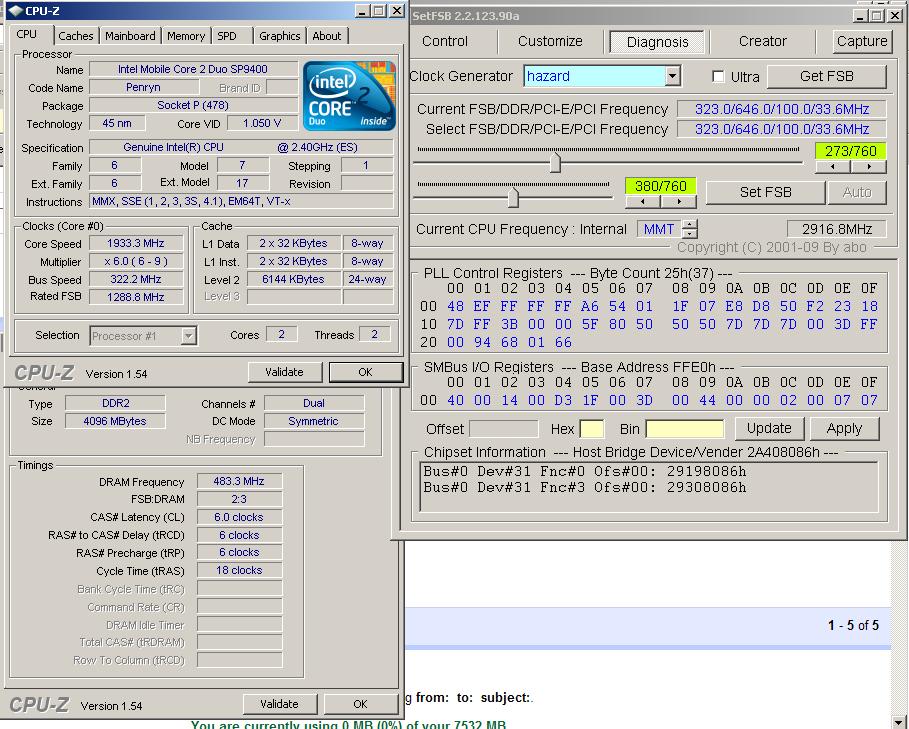Click the CPU-Z title bar icon
The height and width of the screenshot is (729, 909).
click(x=16, y=10)
